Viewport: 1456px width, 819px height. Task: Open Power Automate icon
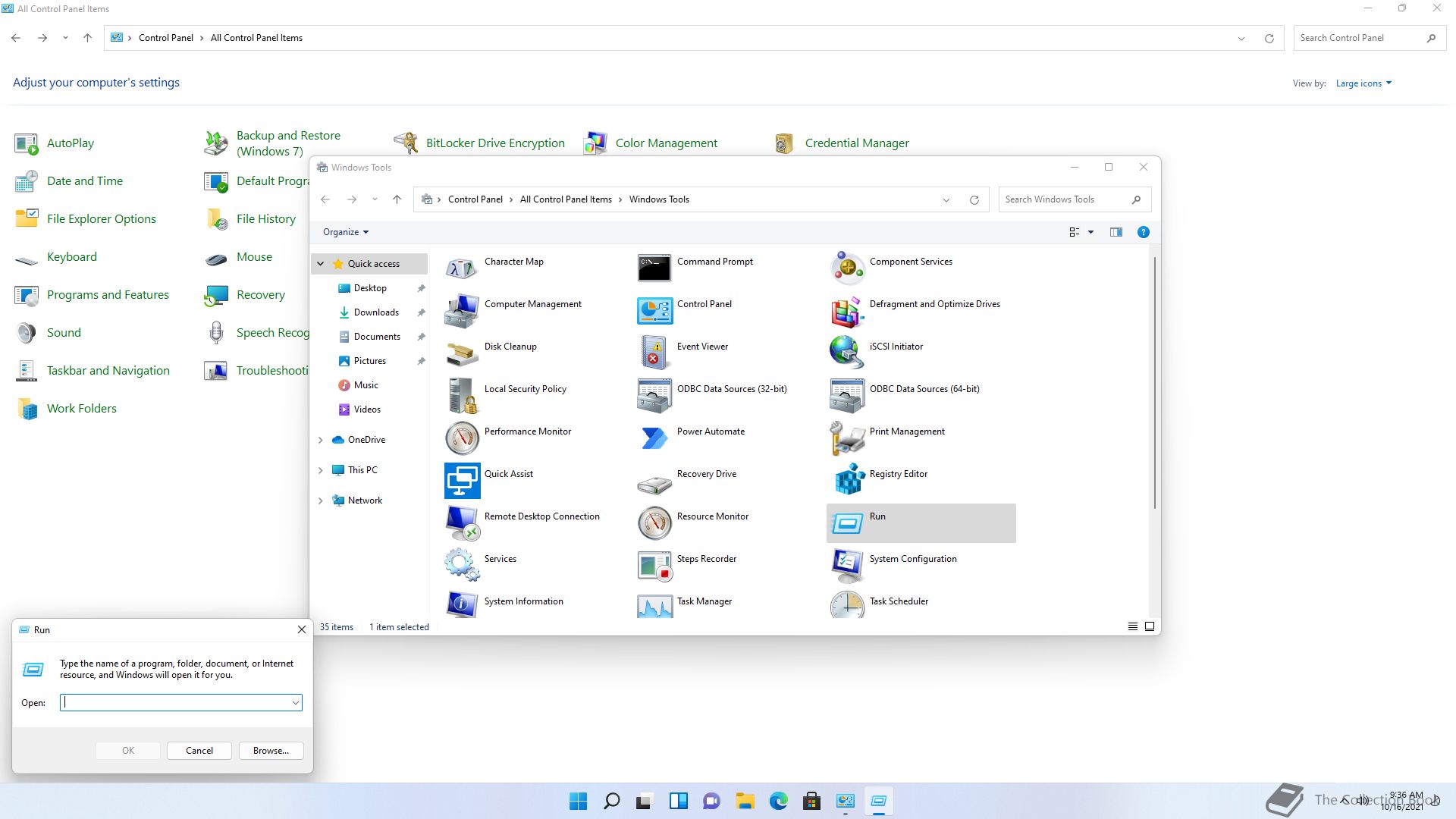[x=654, y=438]
